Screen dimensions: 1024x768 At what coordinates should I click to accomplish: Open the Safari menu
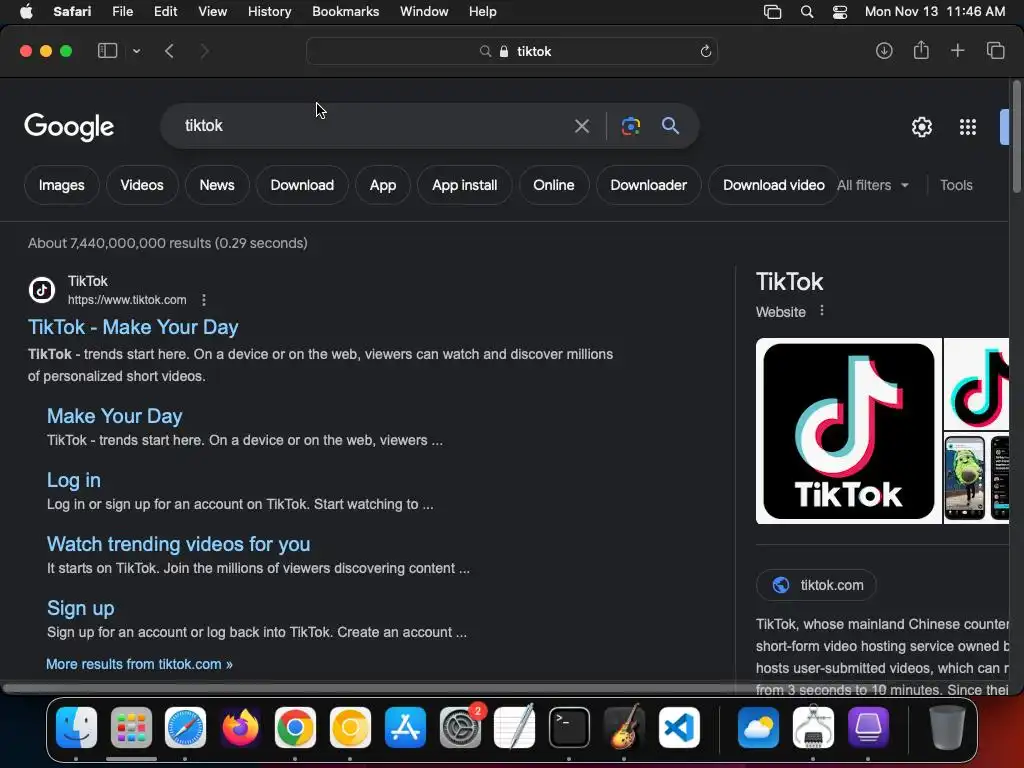(x=72, y=12)
